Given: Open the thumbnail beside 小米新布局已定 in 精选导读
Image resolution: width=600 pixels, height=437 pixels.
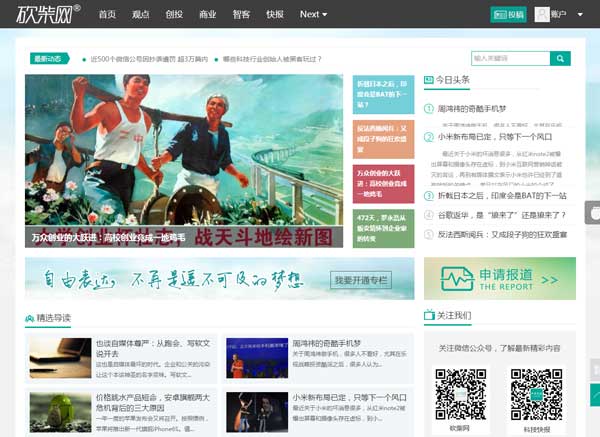Looking at the screenshot, I should (x=257, y=413).
